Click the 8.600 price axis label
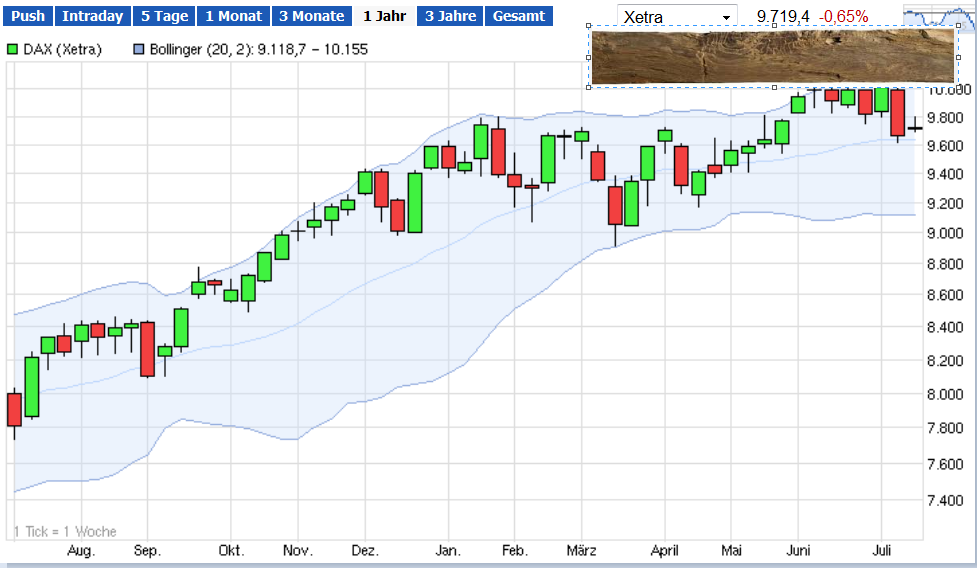977x568 pixels. click(x=945, y=295)
